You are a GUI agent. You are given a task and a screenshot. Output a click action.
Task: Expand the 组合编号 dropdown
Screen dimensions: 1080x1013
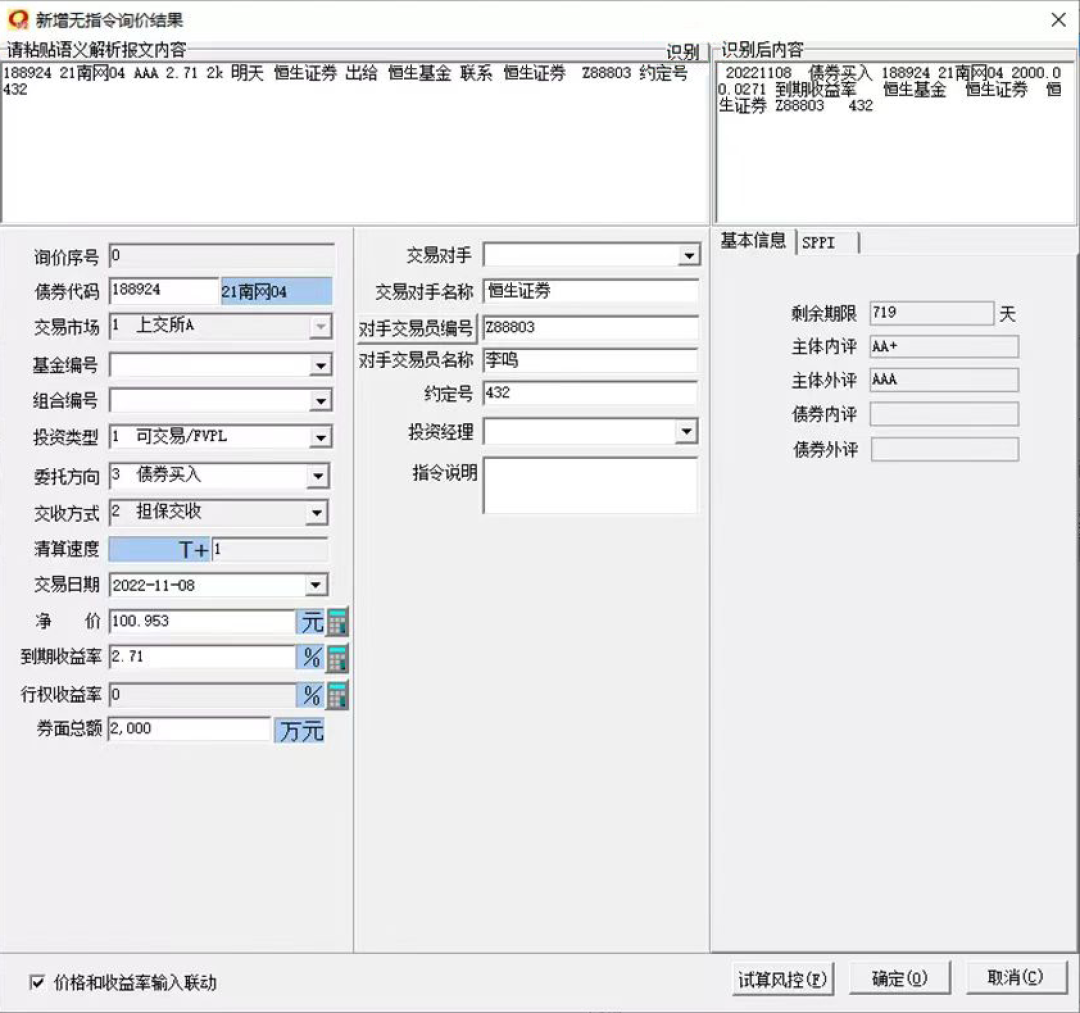323,401
